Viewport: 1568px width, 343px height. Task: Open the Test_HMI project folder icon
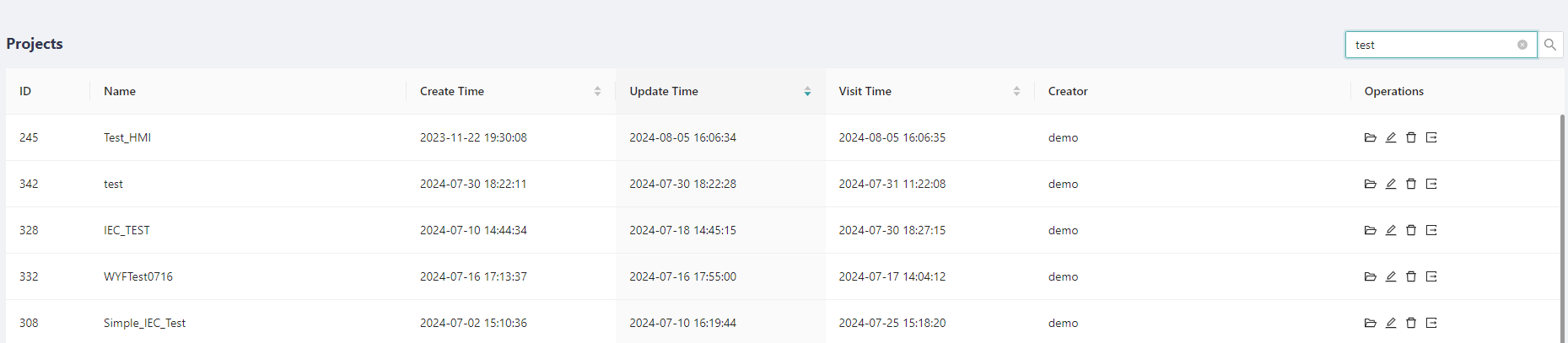(x=1370, y=137)
